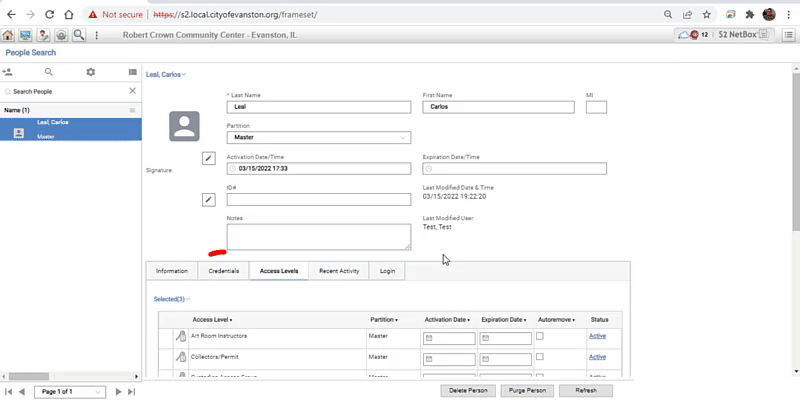Open the page selector 'Page 1 of 1'
The width and height of the screenshot is (800, 400).
click(70, 392)
